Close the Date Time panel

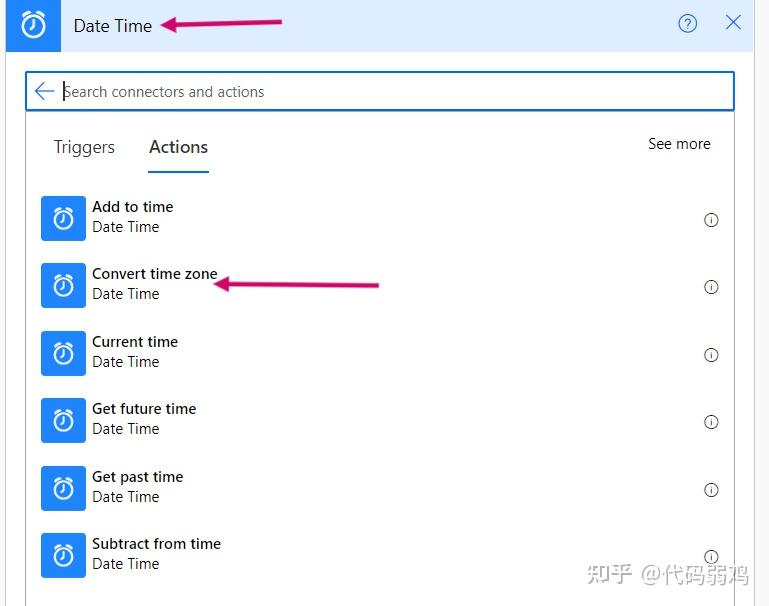click(733, 22)
